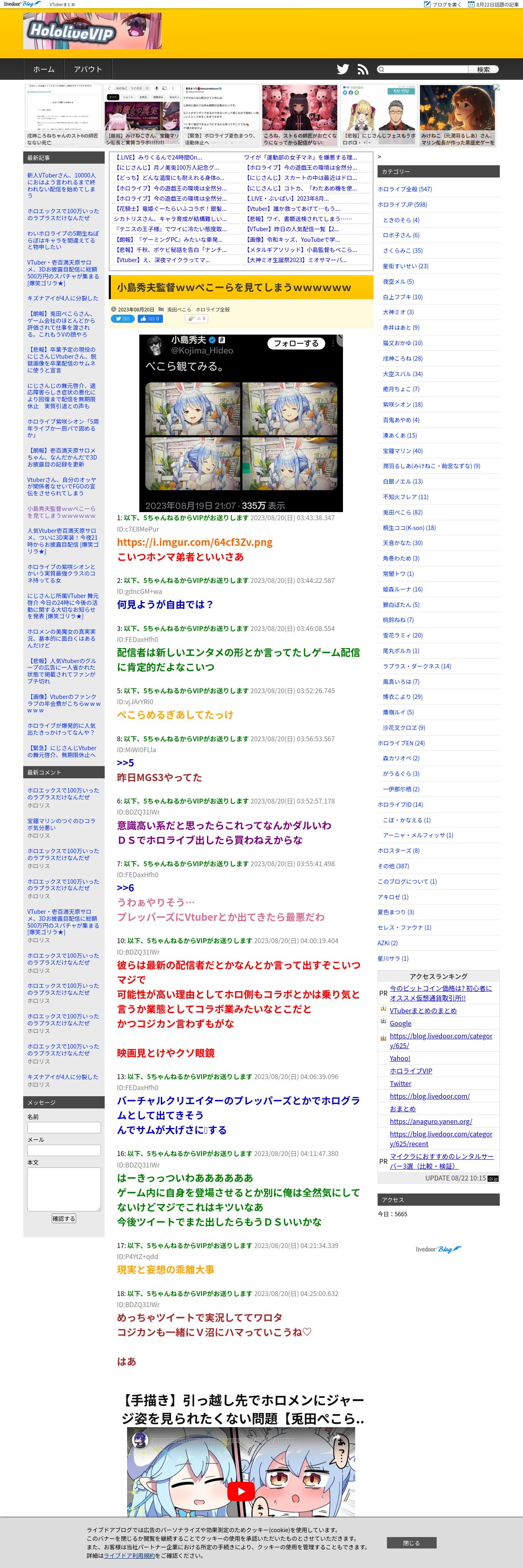
Task: Click the clapping hands reaction button
Action: 196,318
